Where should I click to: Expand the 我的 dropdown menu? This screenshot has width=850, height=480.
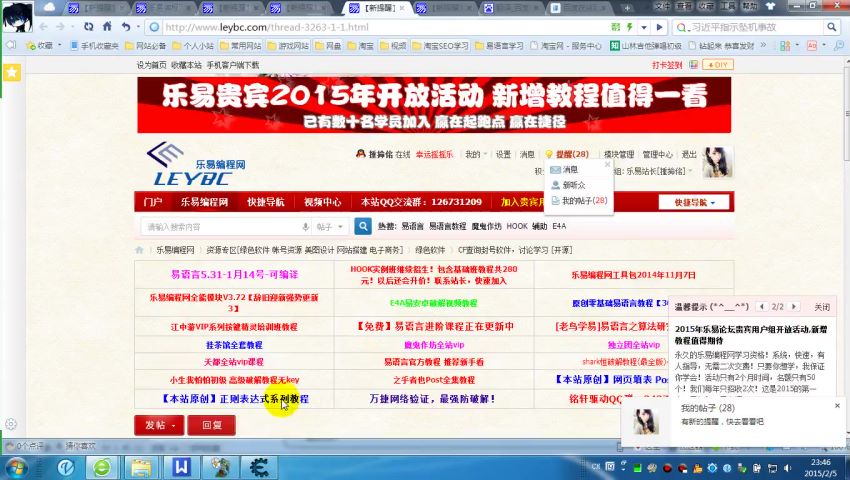[x=476, y=155]
